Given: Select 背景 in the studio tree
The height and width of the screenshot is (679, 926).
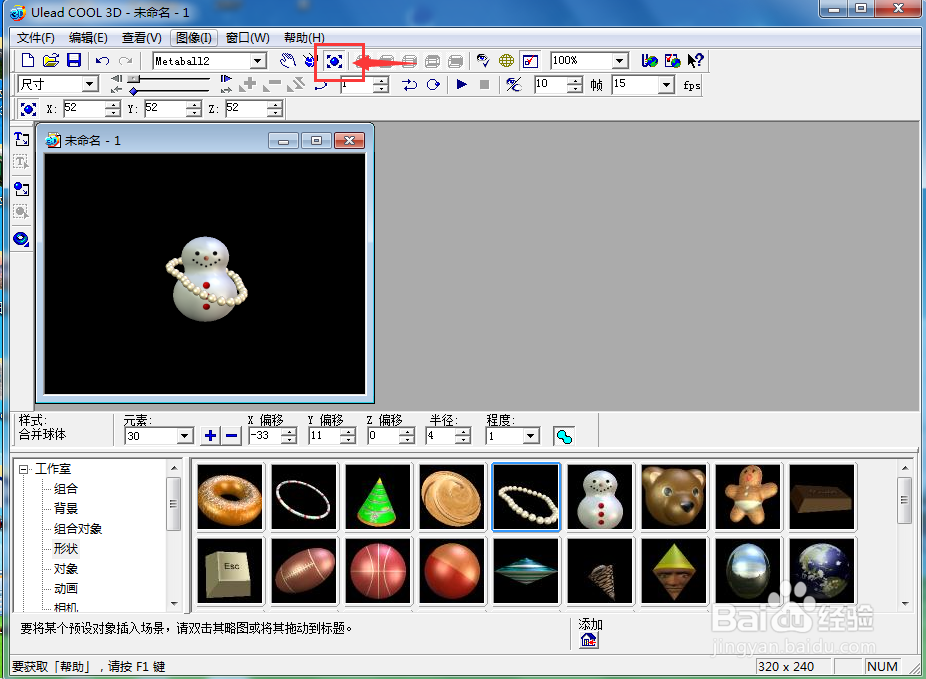Looking at the screenshot, I should click(x=66, y=508).
